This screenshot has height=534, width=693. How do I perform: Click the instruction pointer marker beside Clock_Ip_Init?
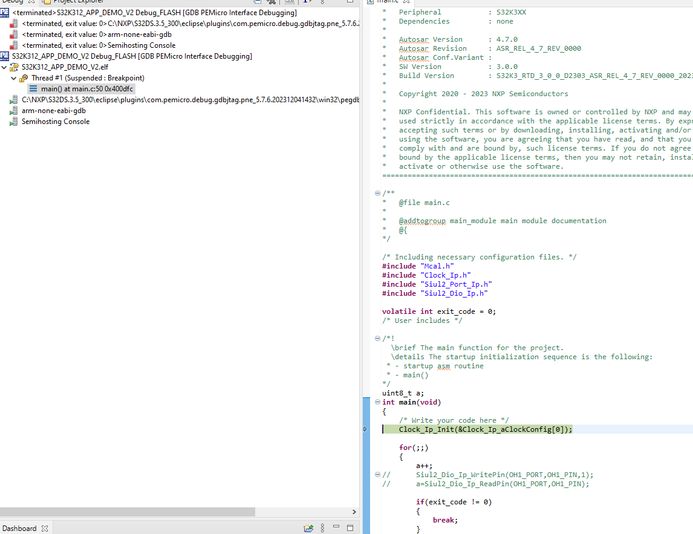coord(365,429)
